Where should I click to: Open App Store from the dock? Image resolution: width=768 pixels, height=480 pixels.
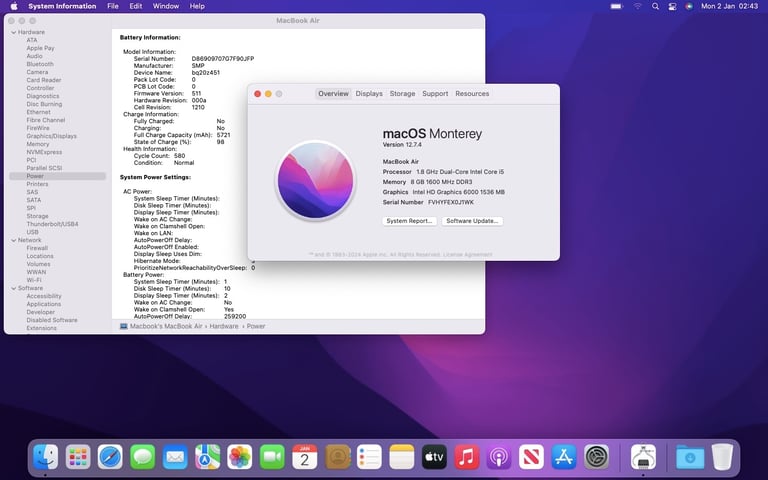click(564, 457)
